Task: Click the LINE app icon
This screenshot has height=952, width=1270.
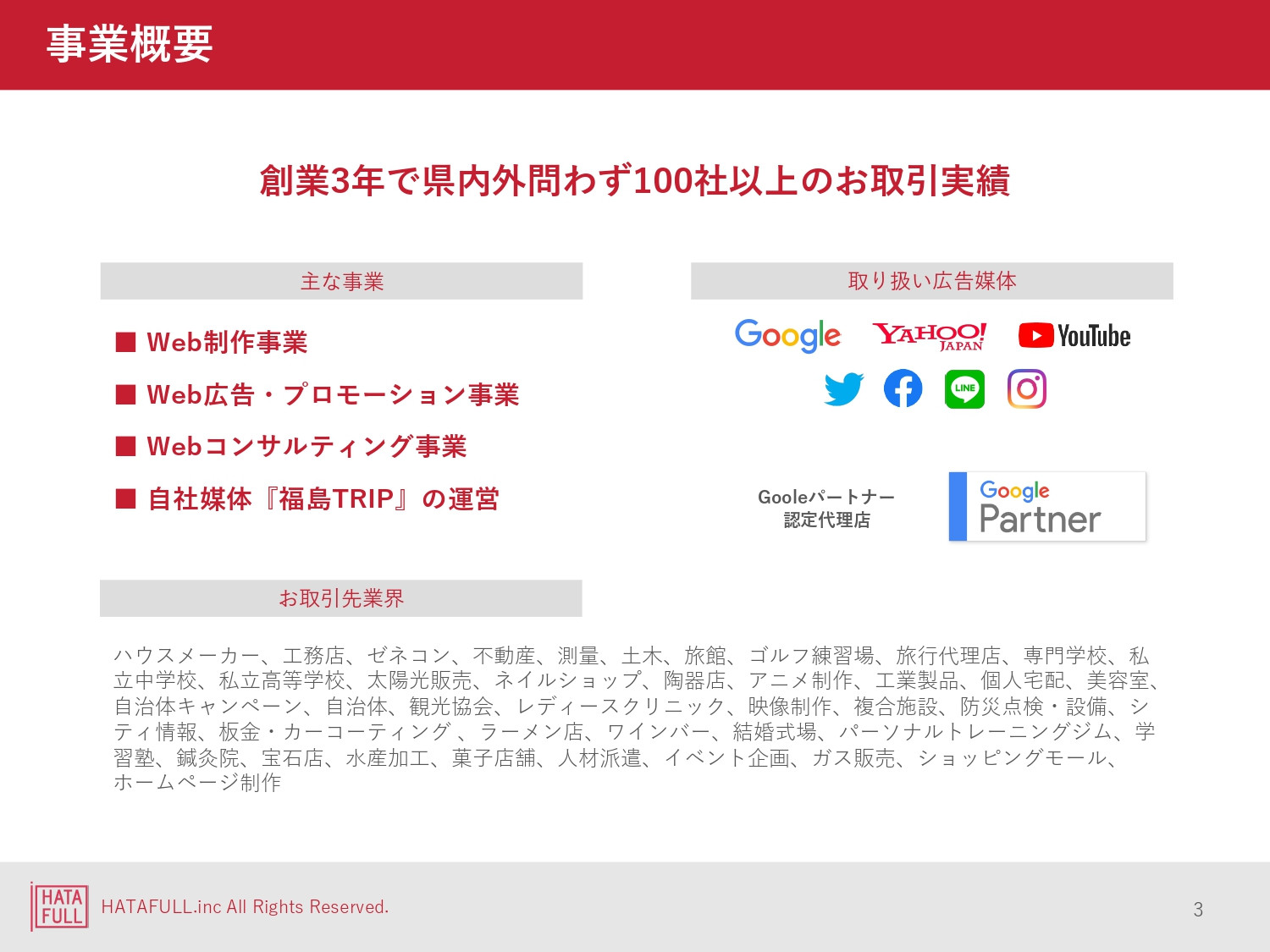Action: pyautogui.click(x=965, y=388)
